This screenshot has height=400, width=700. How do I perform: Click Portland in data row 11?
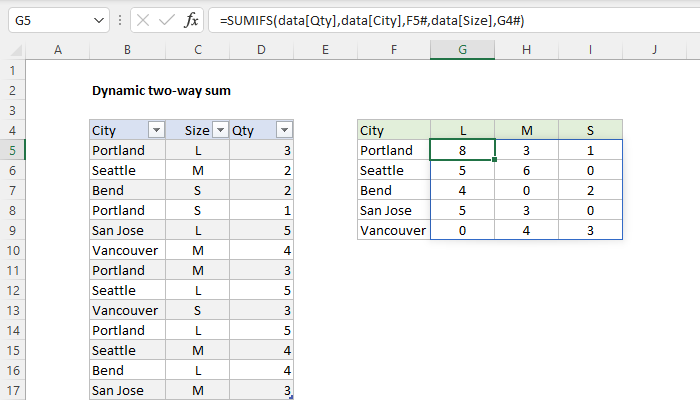128,270
